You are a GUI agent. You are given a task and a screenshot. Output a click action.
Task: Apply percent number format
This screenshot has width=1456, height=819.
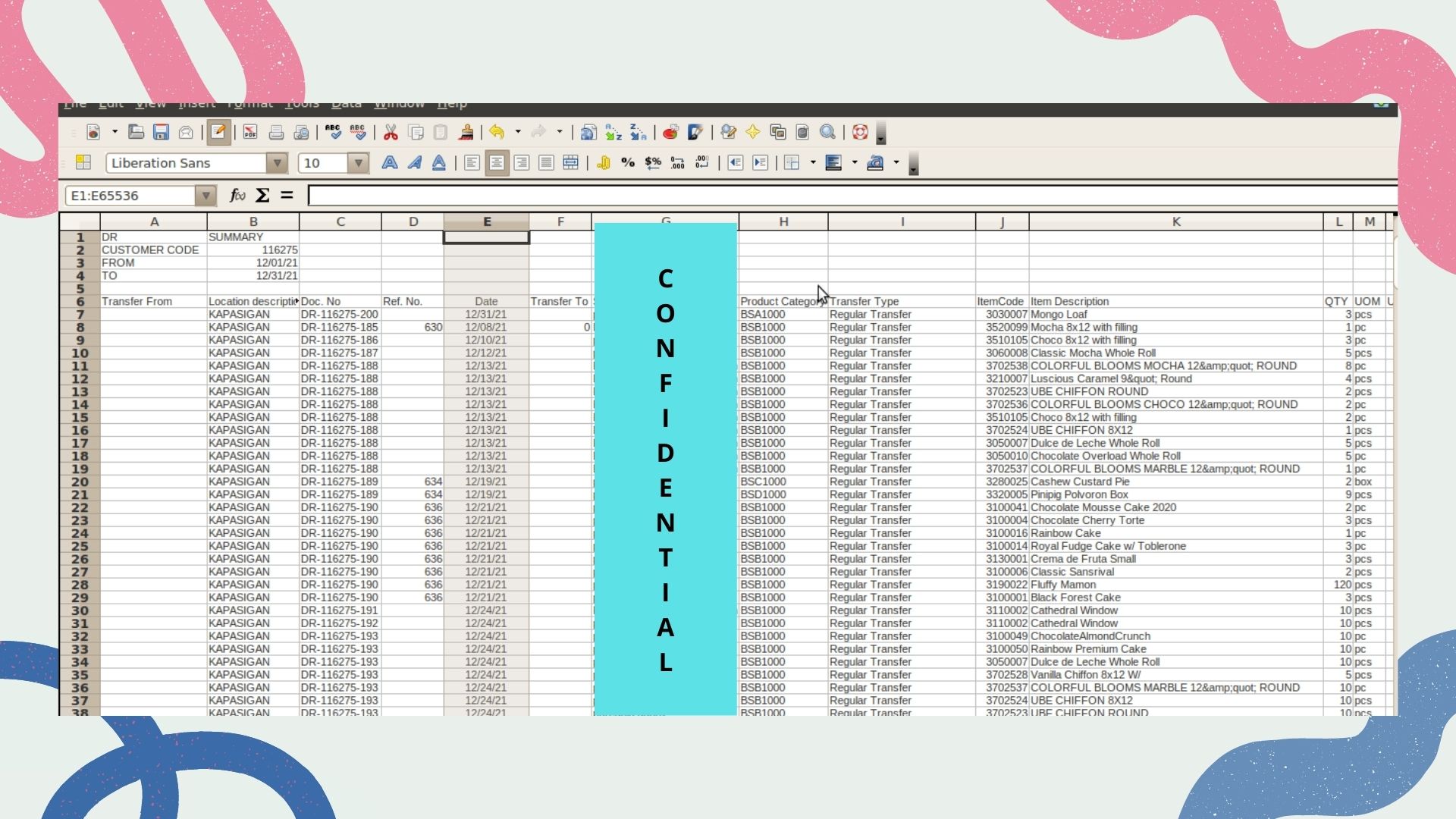(628, 162)
